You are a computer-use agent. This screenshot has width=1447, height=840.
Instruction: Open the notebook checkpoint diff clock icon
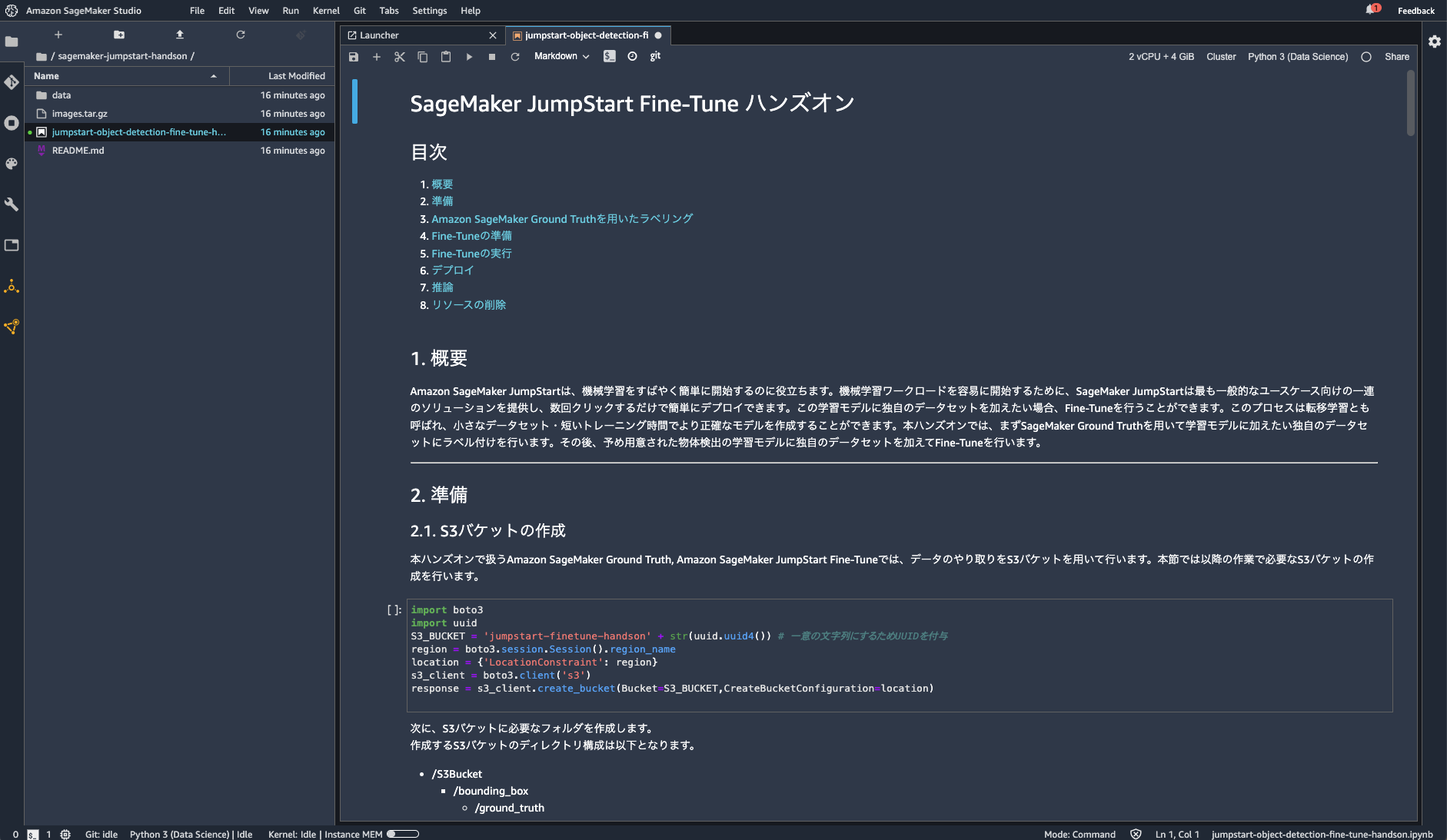click(632, 56)
